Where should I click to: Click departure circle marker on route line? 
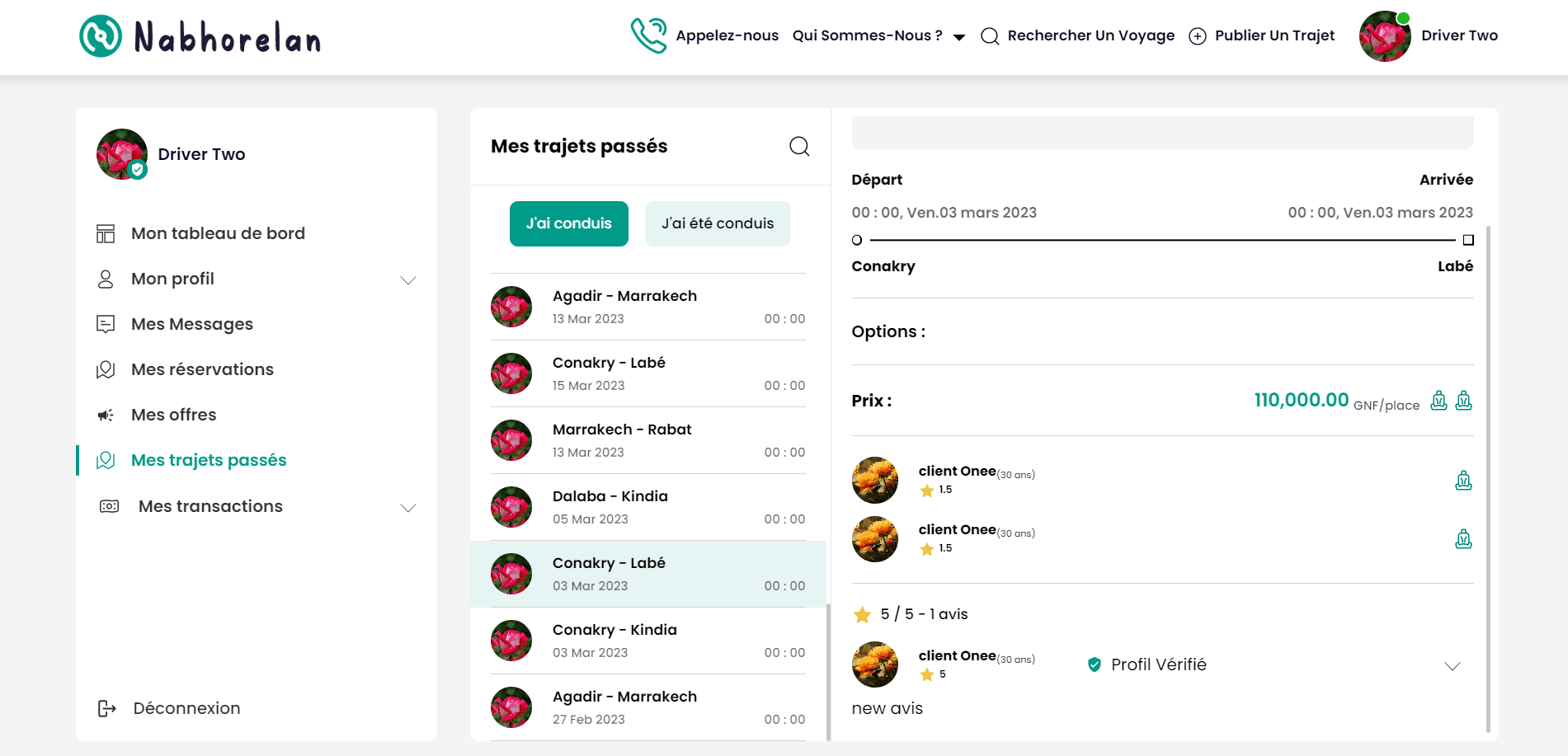857,240
